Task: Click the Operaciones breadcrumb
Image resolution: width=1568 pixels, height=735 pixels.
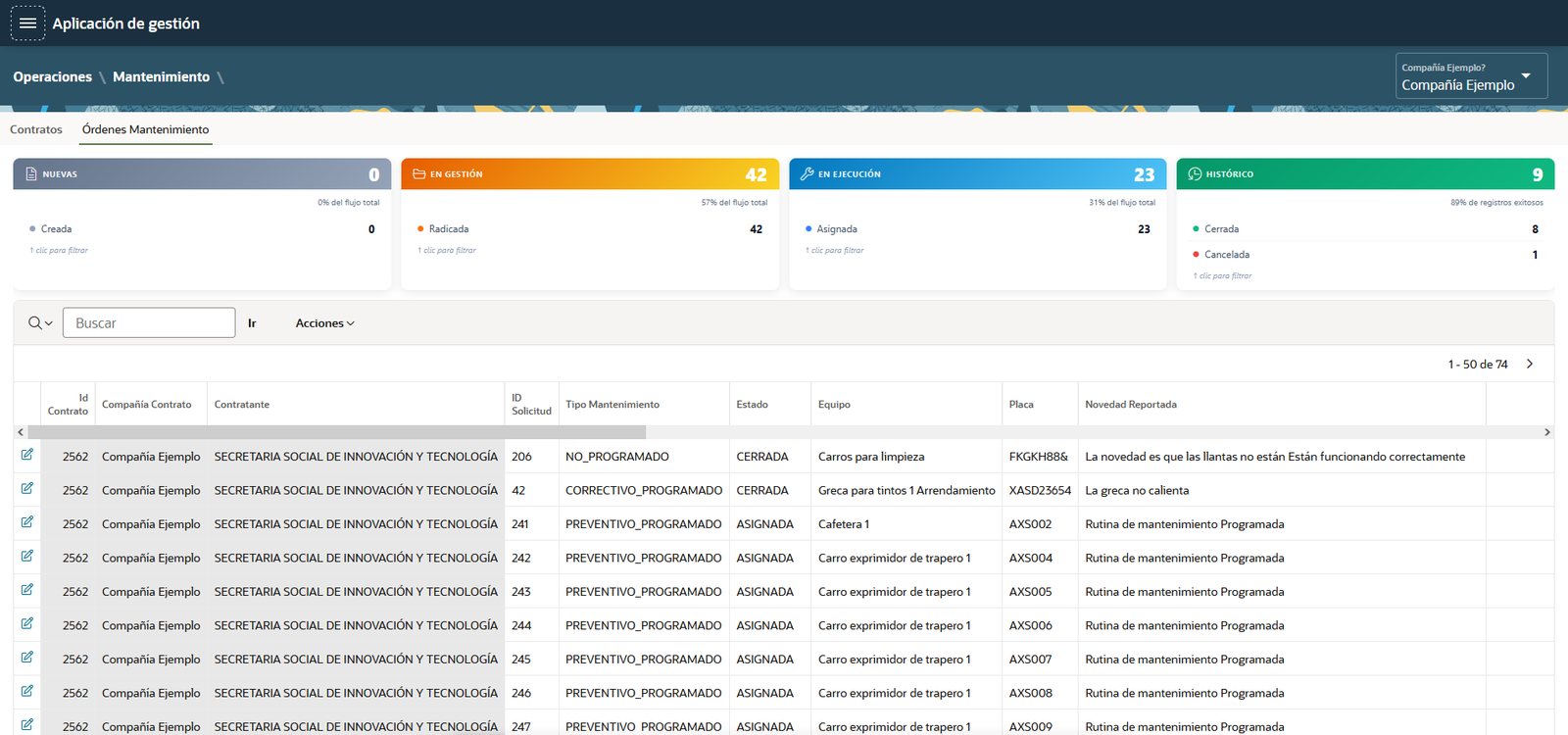Action: [52, 76]
